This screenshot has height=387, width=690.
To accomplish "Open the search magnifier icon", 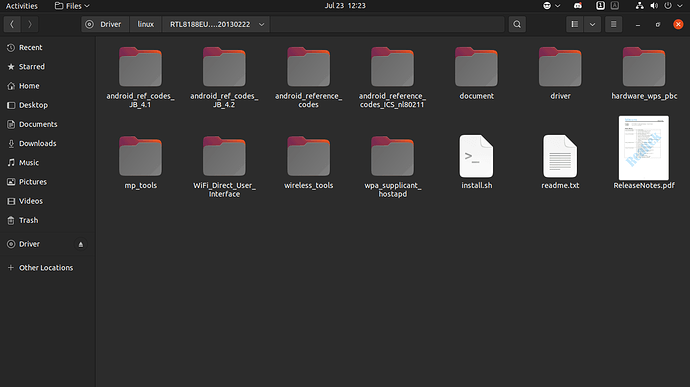I will pos(517,24).
